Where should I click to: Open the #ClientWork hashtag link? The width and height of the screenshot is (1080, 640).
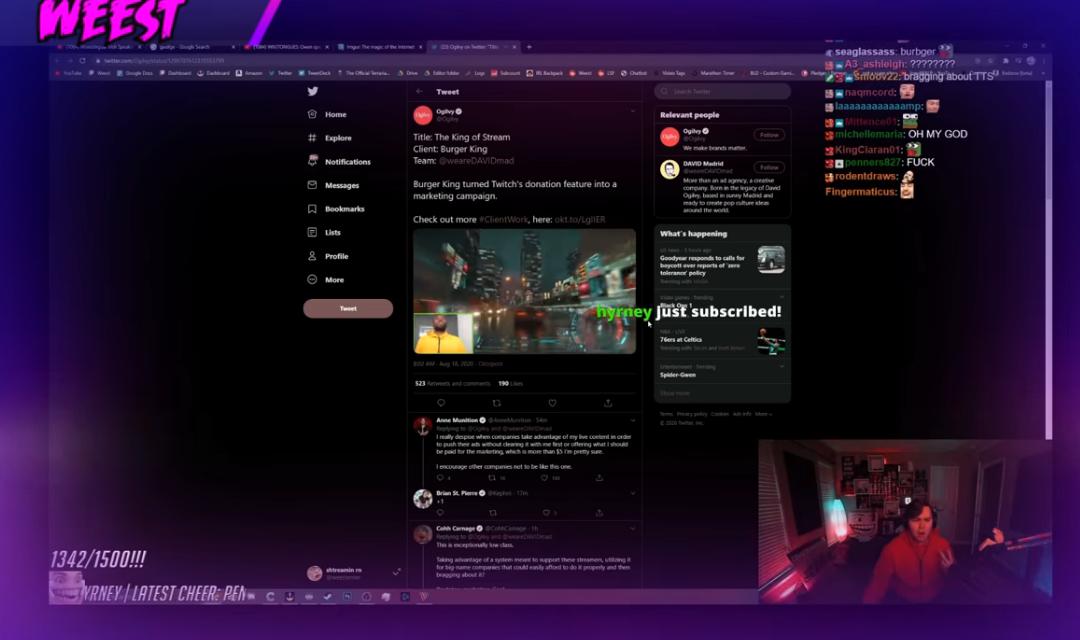click(503, 219)
